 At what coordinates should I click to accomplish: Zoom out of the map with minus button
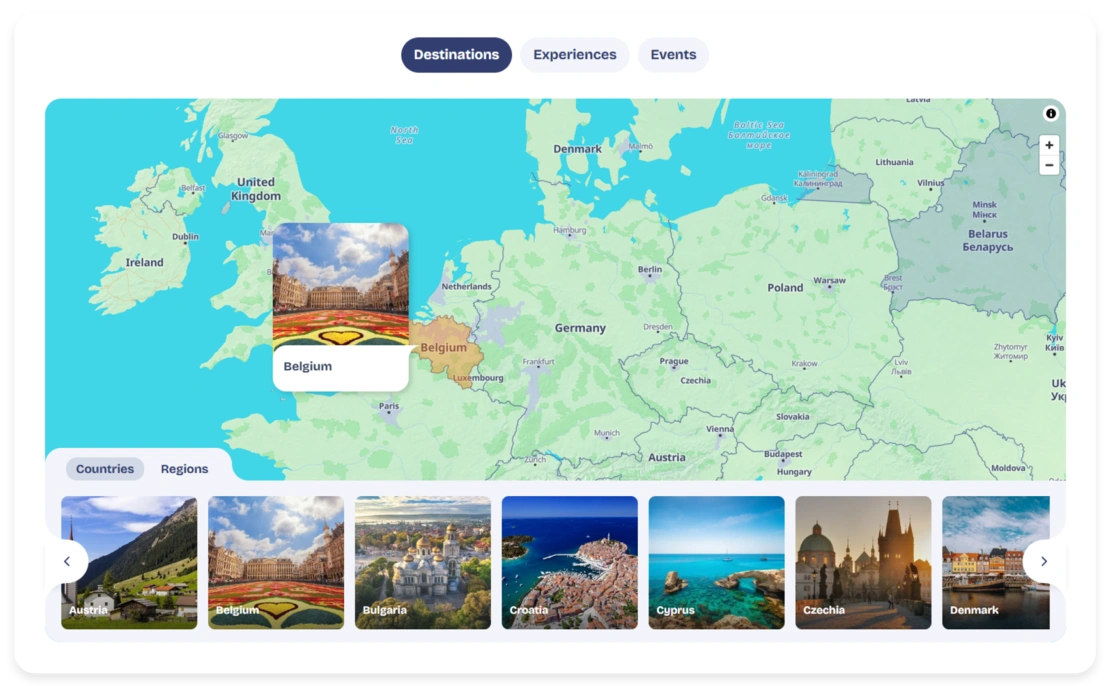point(1049,166)
